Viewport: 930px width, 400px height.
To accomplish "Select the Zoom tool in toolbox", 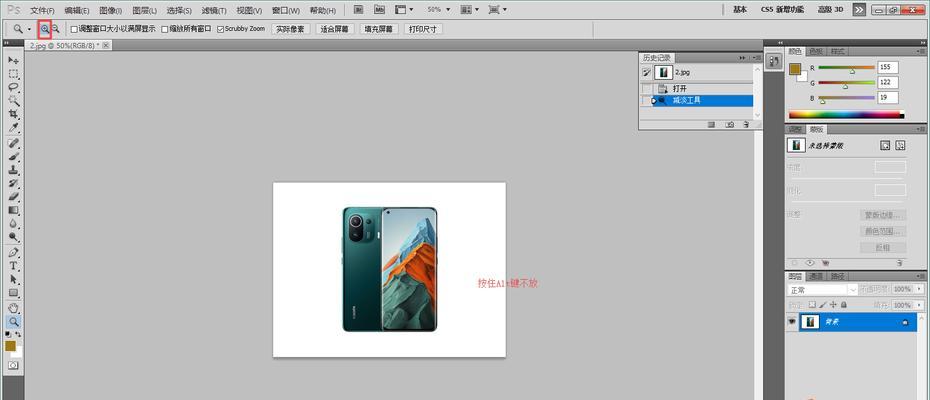I will coord(13,322).
